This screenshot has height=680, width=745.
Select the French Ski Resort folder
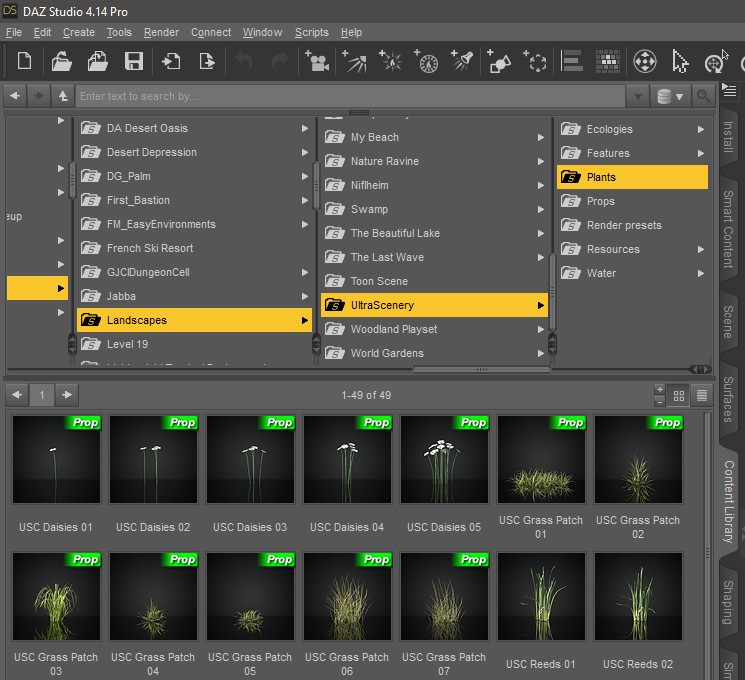[194, 248]
